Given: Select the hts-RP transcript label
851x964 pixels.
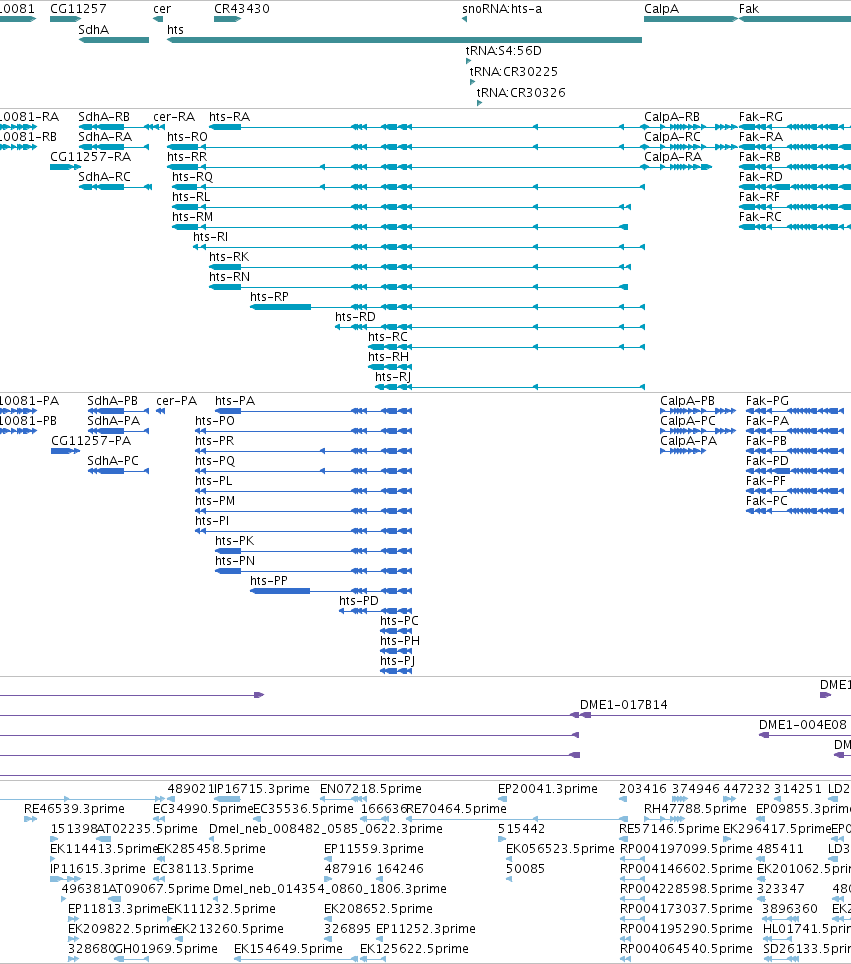Looking at the screenshot, I should [x=269, y=296].
